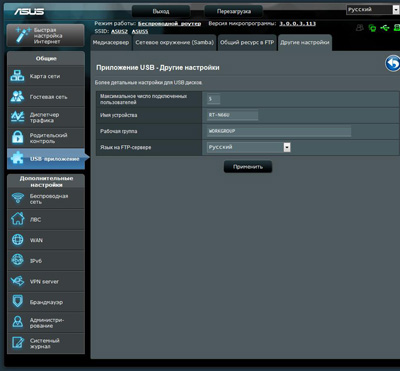Click the Выход logout button

coord(161,11)
